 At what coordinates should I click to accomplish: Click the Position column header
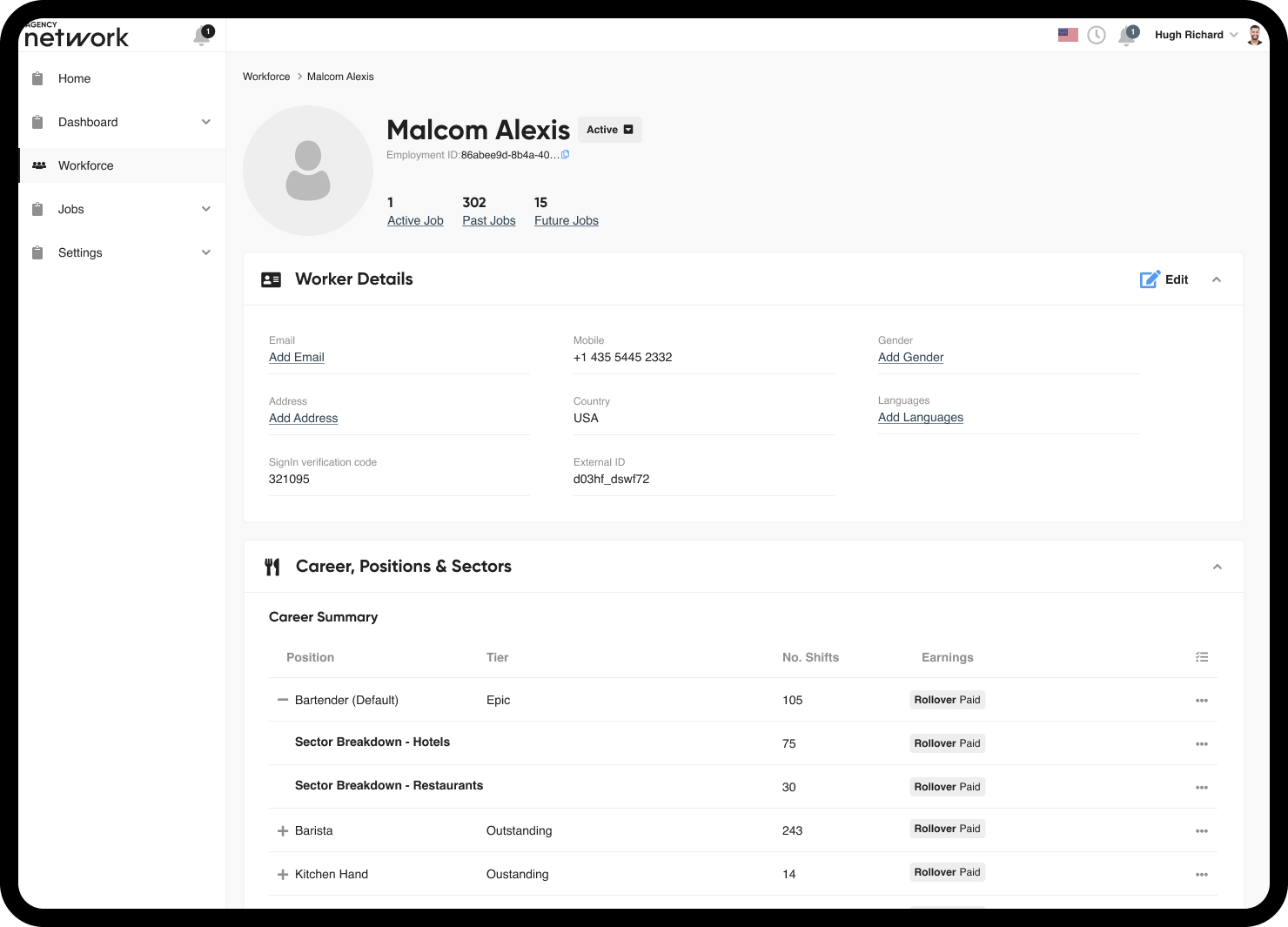(311, 657)
